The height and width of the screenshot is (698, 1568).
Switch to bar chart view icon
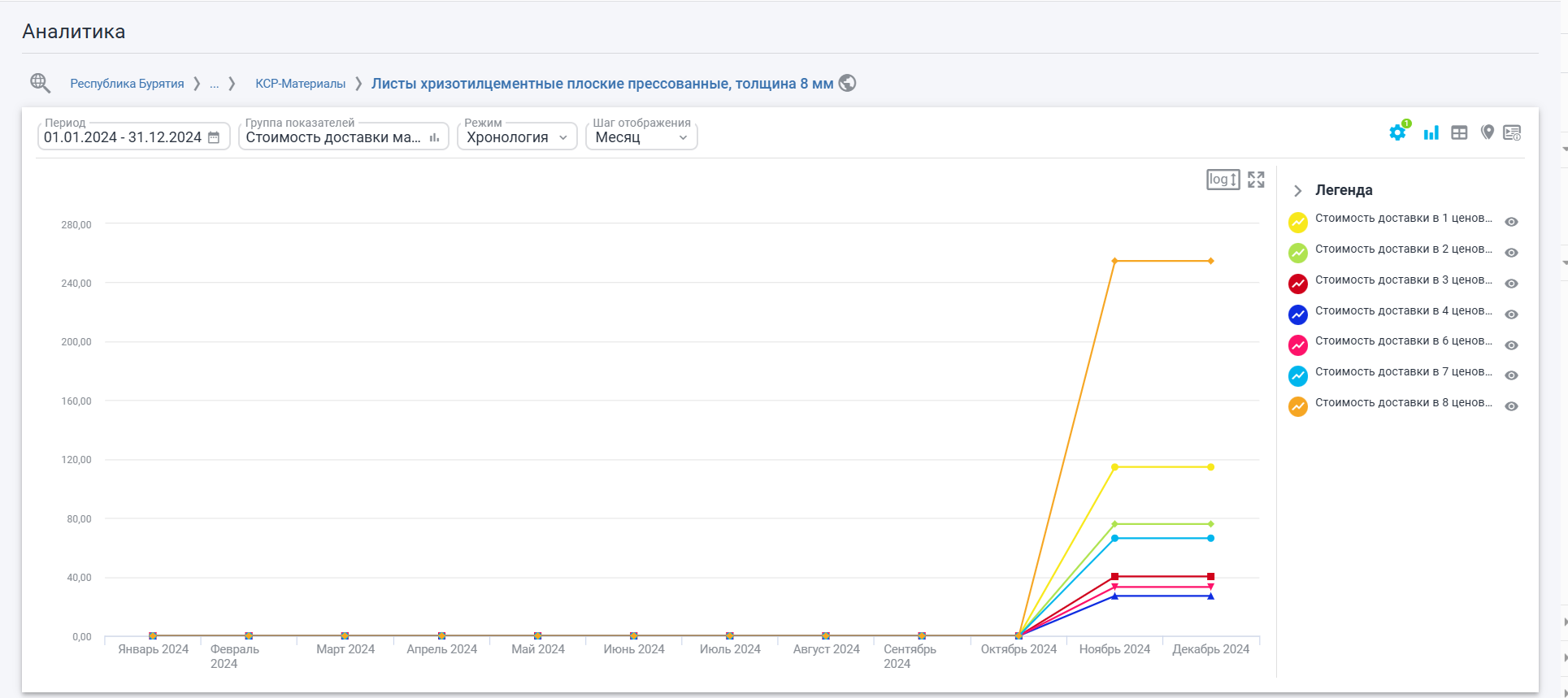1431,132
